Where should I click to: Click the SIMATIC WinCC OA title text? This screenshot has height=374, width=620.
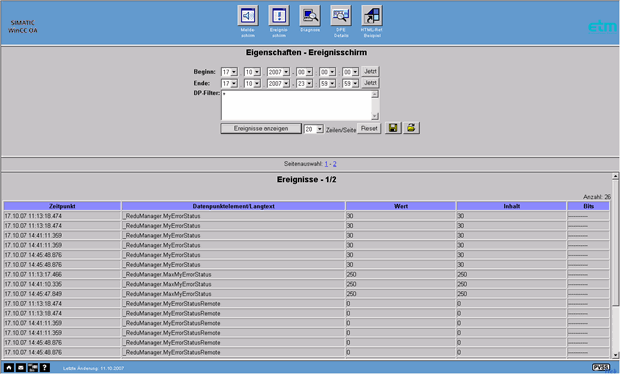click(x=23, y=26)
